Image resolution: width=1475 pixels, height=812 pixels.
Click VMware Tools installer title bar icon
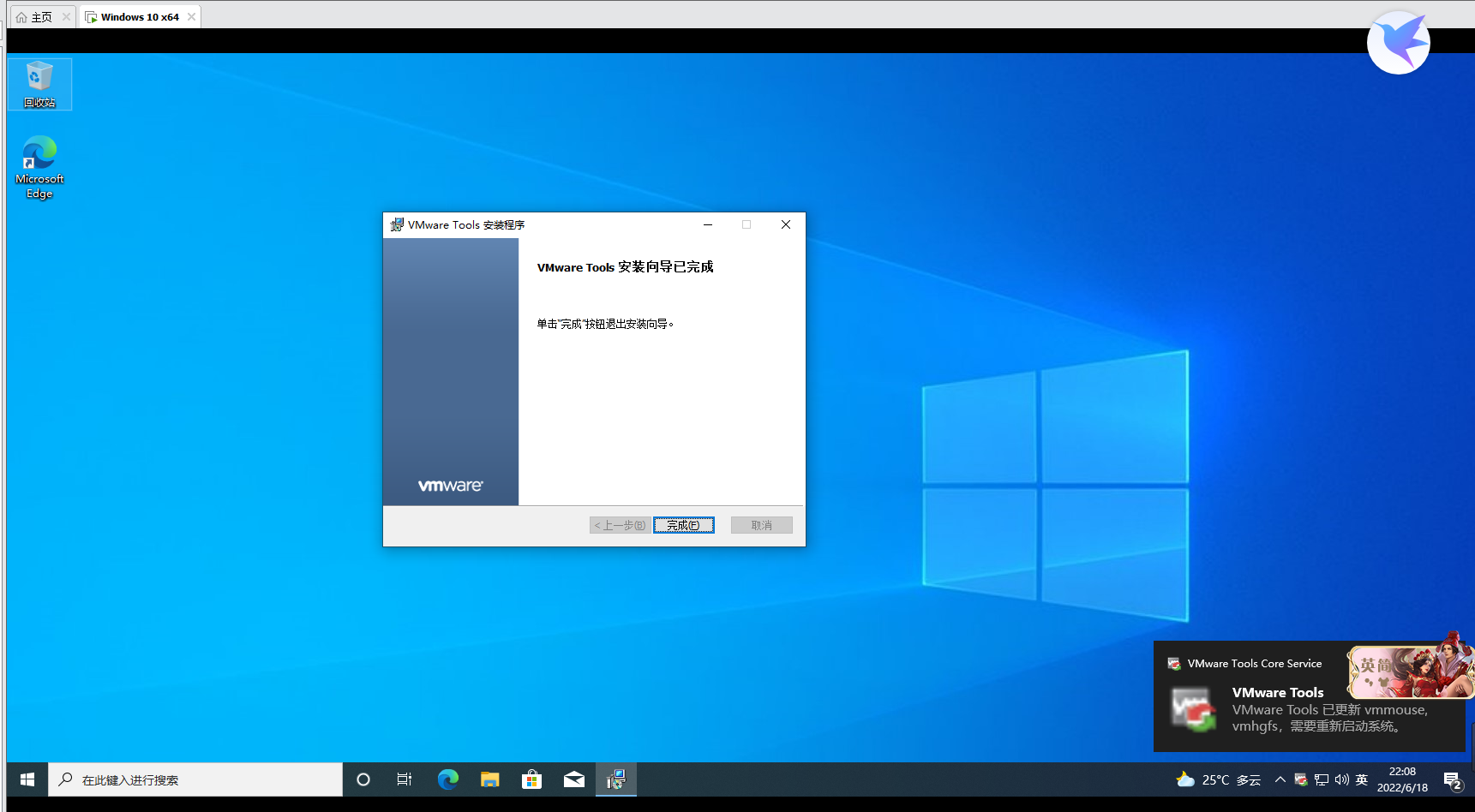[x=397, y=224]
